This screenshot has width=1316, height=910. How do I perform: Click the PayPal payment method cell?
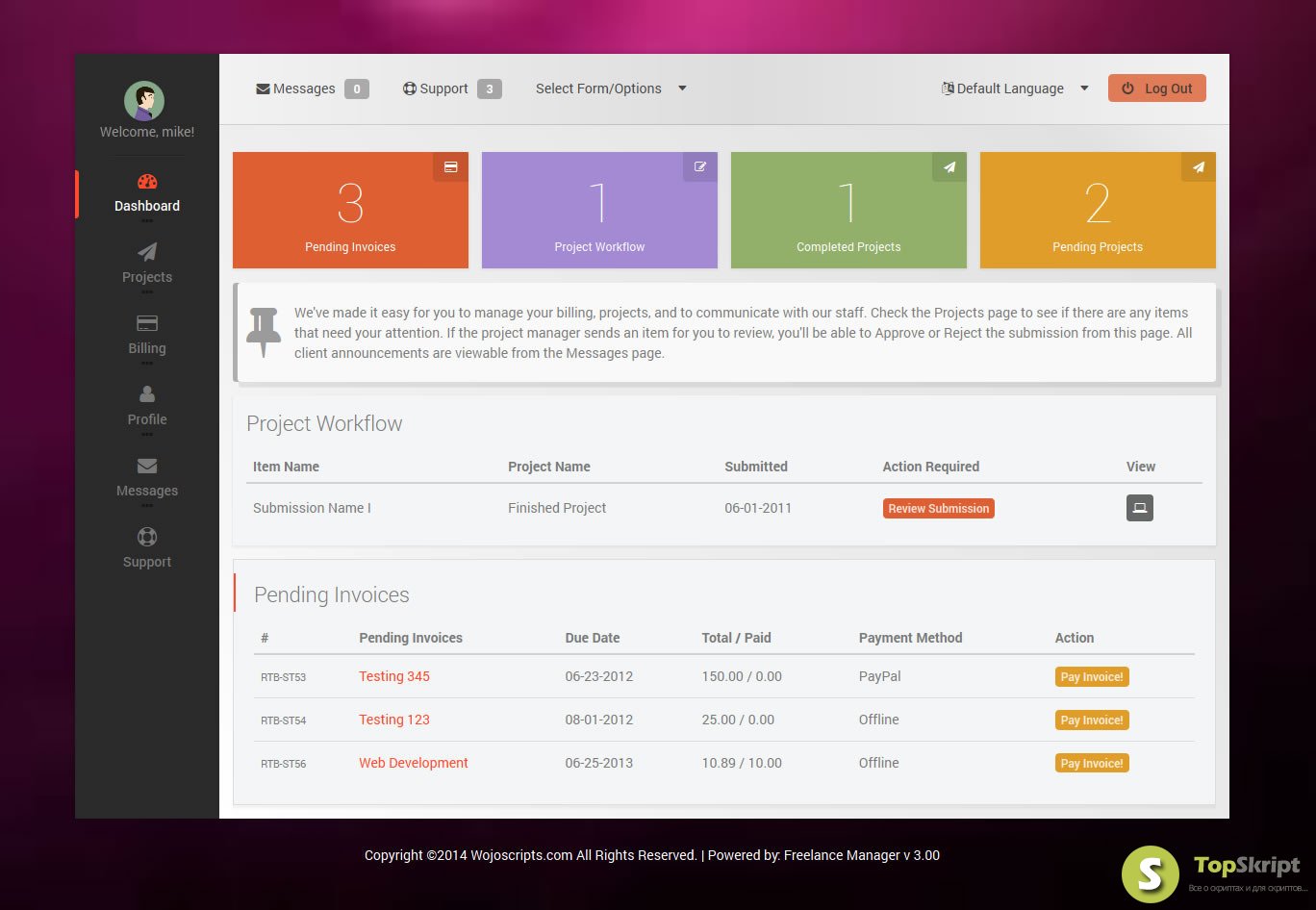(x=880, y=676)
